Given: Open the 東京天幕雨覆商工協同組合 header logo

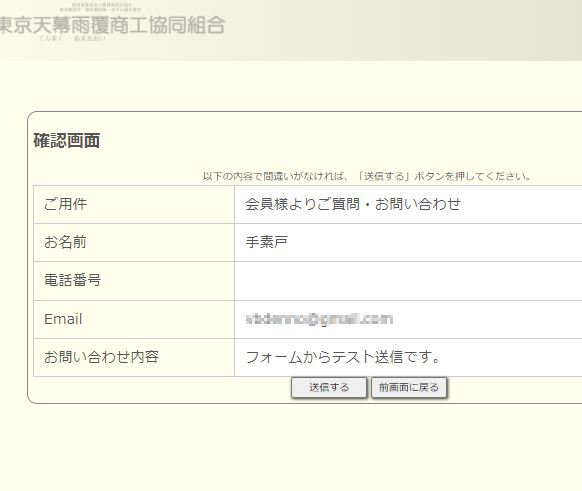Looking at the screenshot, I should pyautogui.click(x=112, y=25).
